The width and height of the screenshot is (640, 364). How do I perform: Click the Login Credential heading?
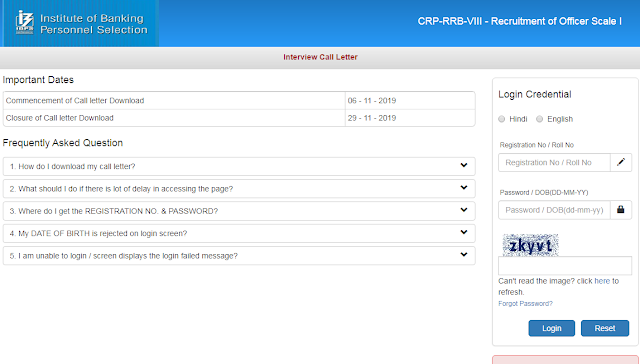[x=535, y=94]
